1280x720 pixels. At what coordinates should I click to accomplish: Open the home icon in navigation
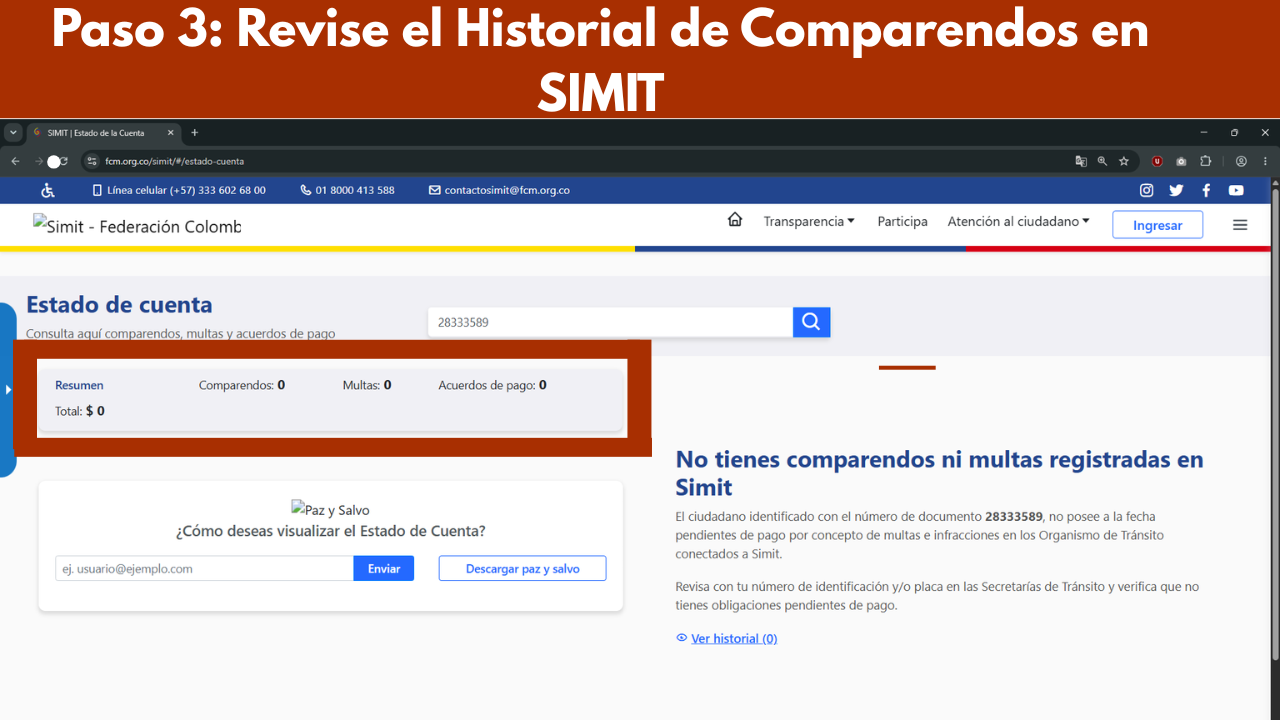coord(735,220)
